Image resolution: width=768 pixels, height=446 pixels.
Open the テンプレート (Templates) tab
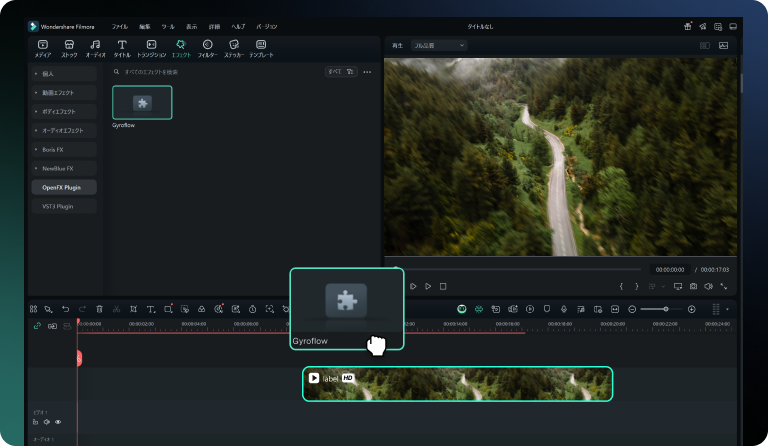pos(261,49)
